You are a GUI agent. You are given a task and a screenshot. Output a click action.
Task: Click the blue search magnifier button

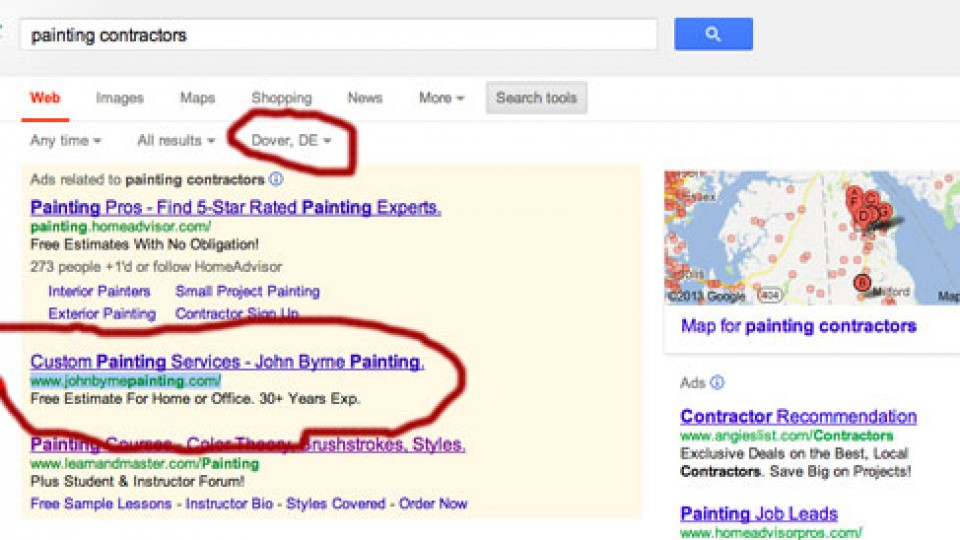pos(713,34)
